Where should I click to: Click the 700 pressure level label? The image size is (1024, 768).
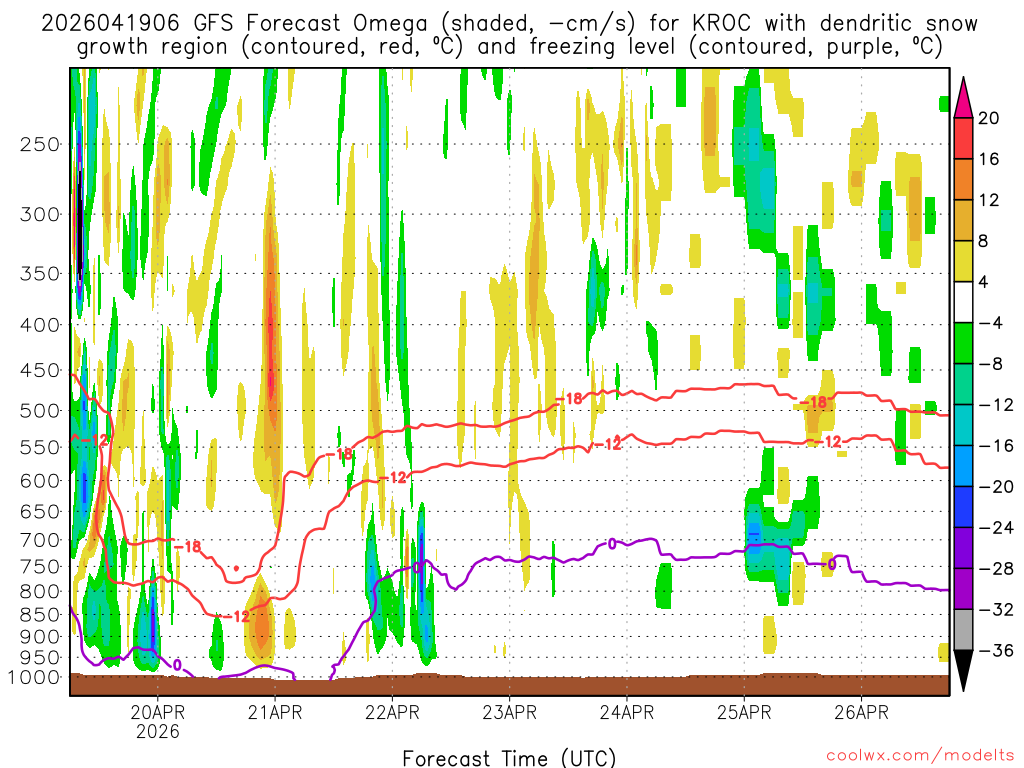40,540
